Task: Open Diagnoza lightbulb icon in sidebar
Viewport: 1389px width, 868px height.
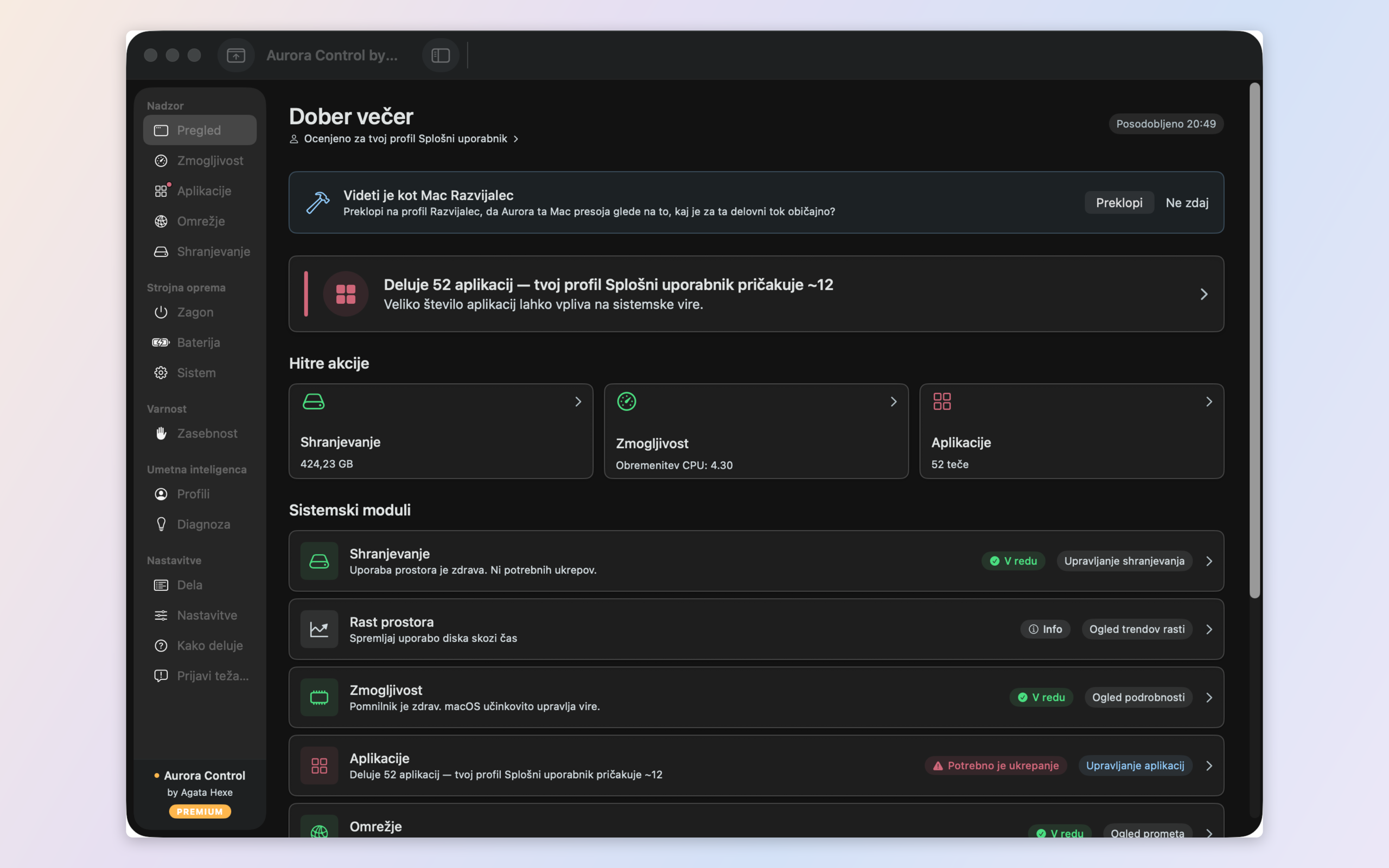Action: [161, 524]
